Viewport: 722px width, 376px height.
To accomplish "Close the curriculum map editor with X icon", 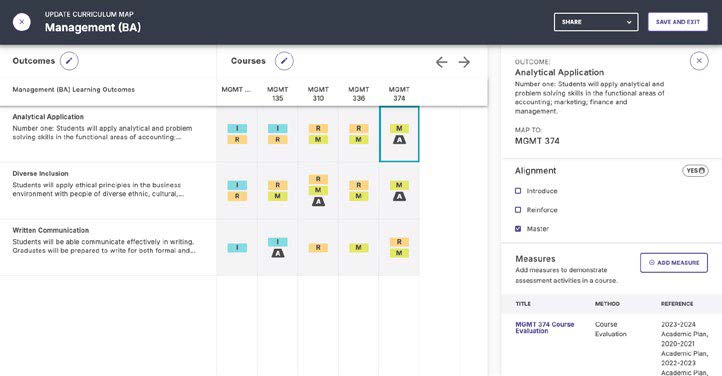I will coord(22,22).
